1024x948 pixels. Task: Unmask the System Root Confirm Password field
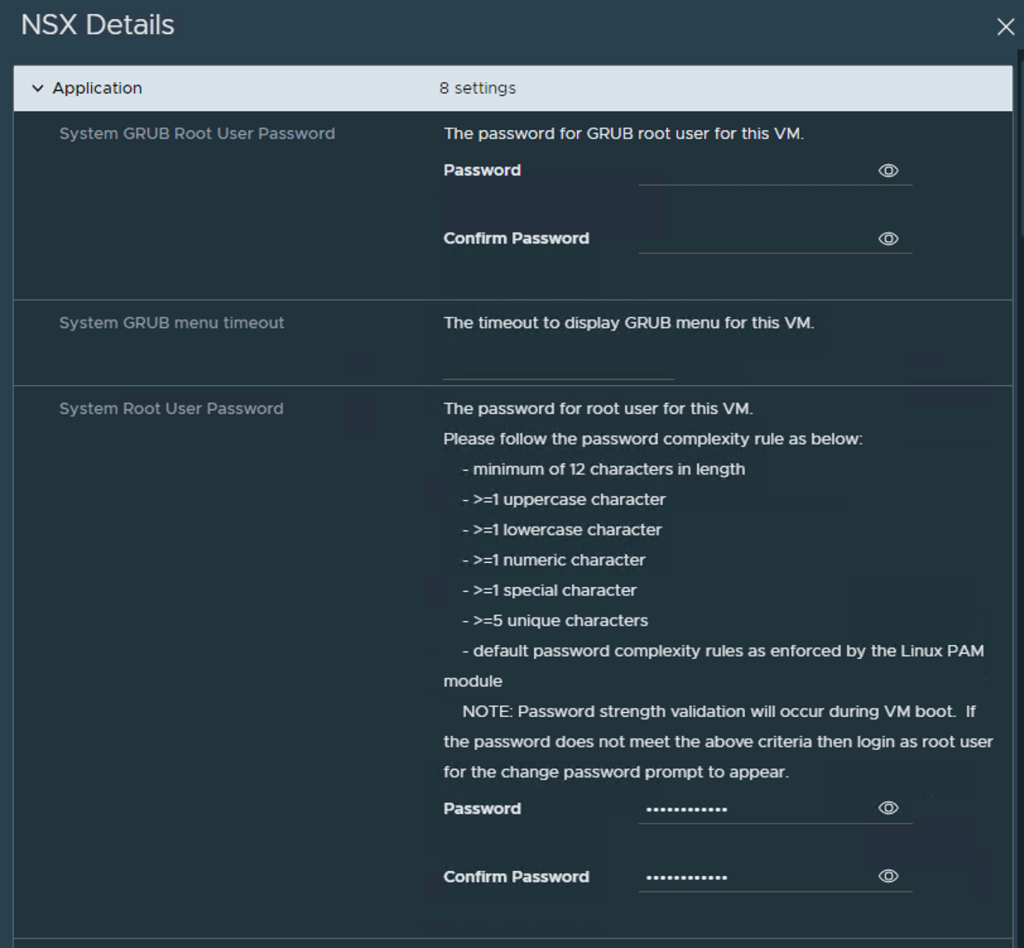point(888,876)
